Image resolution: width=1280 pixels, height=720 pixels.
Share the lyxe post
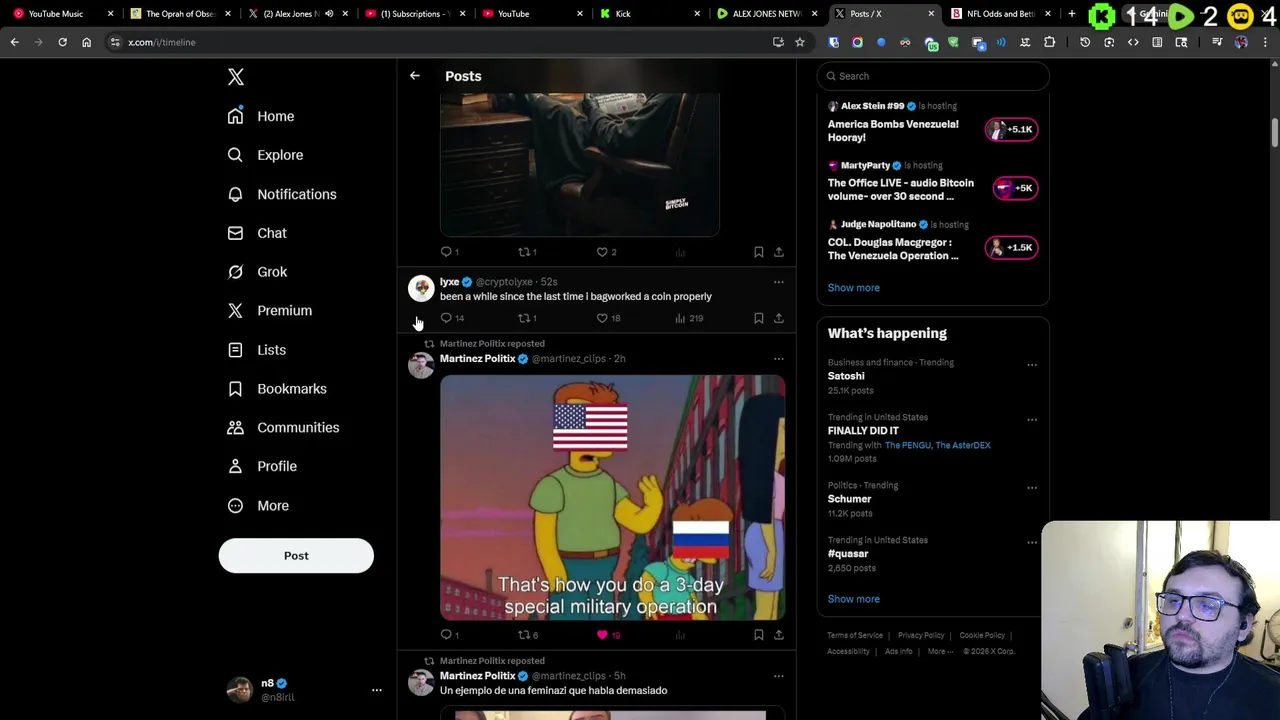[778, 318]
